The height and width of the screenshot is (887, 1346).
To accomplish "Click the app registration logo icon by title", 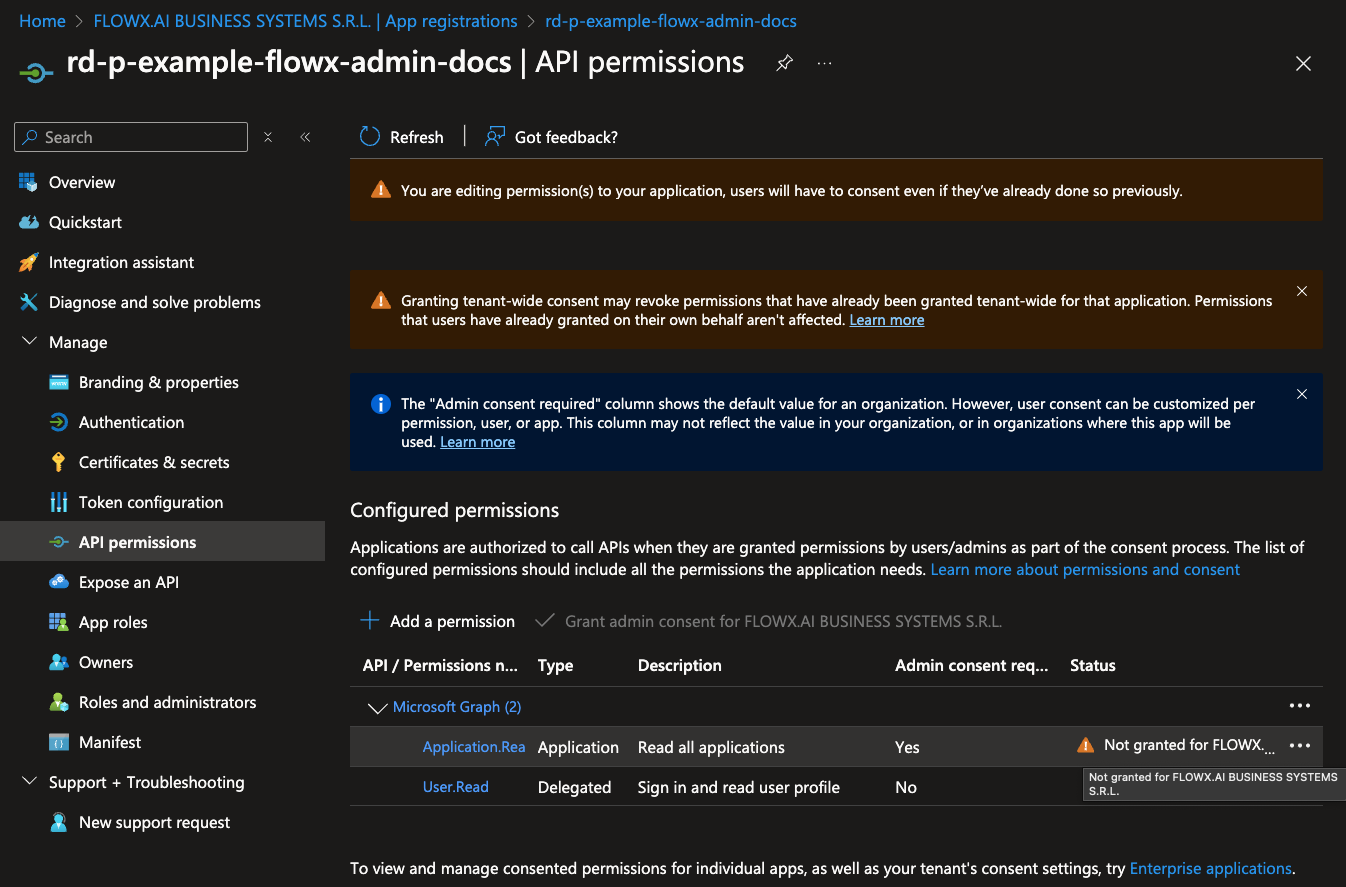I will pyautogui.click(x=36, y=72).
